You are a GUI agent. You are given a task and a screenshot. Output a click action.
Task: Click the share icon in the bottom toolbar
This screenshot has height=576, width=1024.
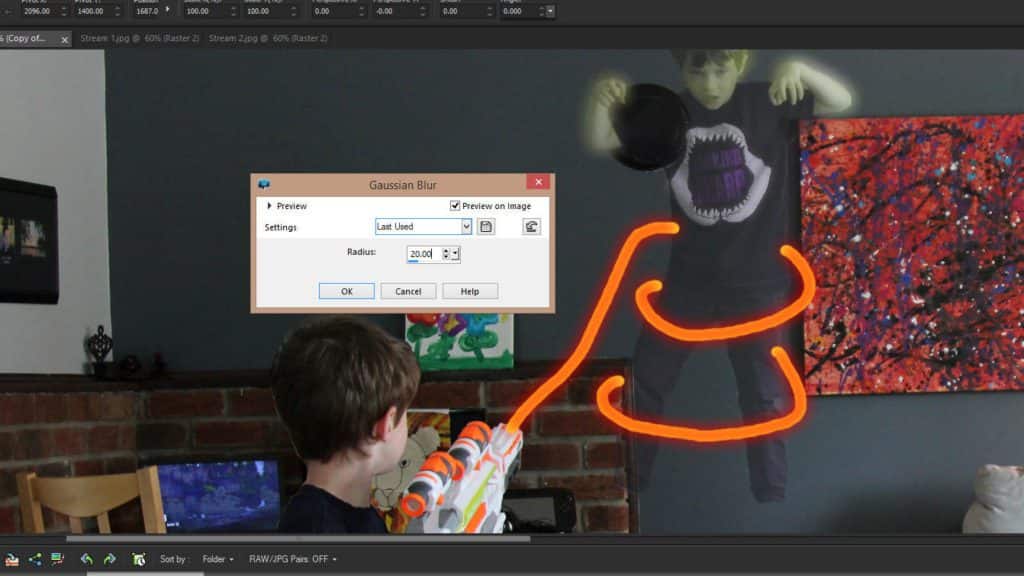click(x=35, y=559)
